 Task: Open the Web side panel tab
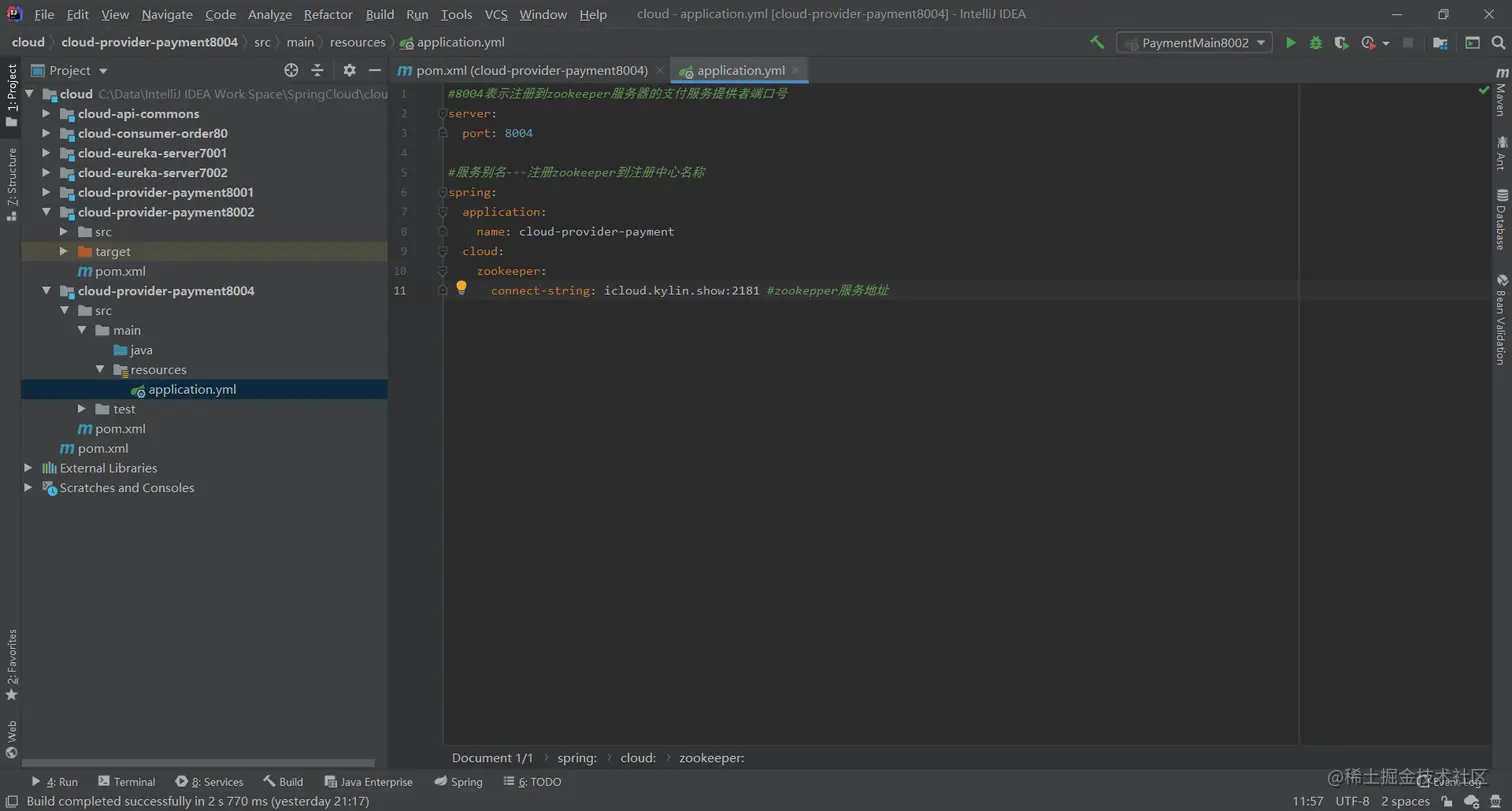coord(11,739)
